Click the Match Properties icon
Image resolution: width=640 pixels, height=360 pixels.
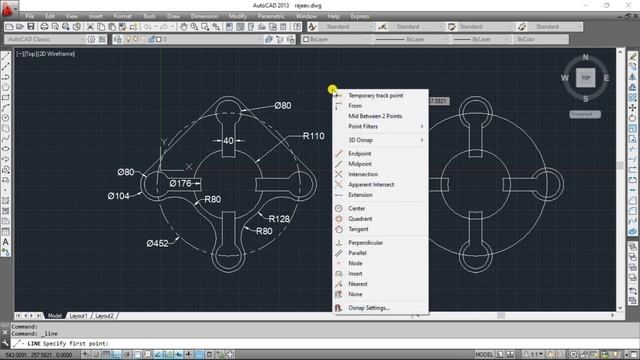[133, 27]
